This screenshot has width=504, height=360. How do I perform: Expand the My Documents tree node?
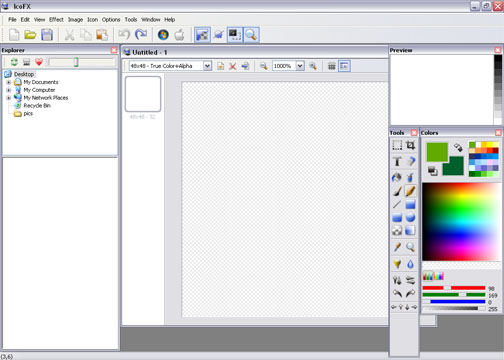[x=9, y=82]
